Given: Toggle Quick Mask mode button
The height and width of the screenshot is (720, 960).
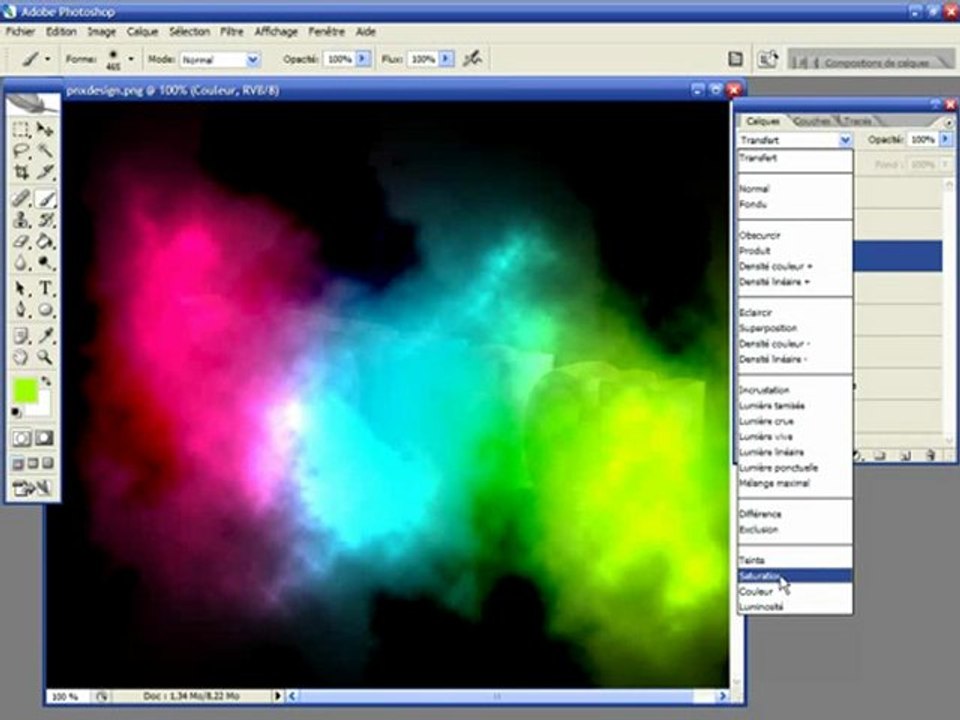Looking at the screenshot, I should (x=44, y=438).
